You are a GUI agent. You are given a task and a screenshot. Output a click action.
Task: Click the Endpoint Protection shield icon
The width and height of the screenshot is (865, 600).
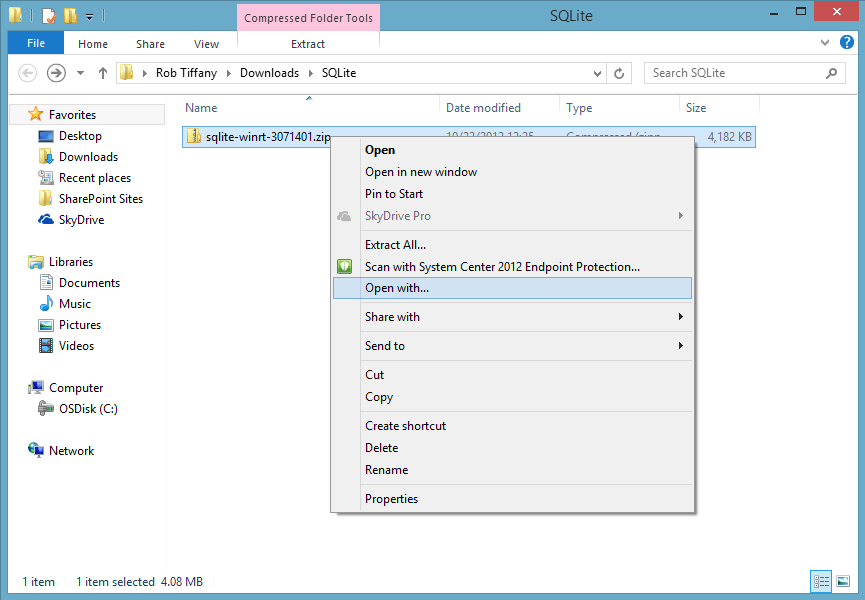344,266
